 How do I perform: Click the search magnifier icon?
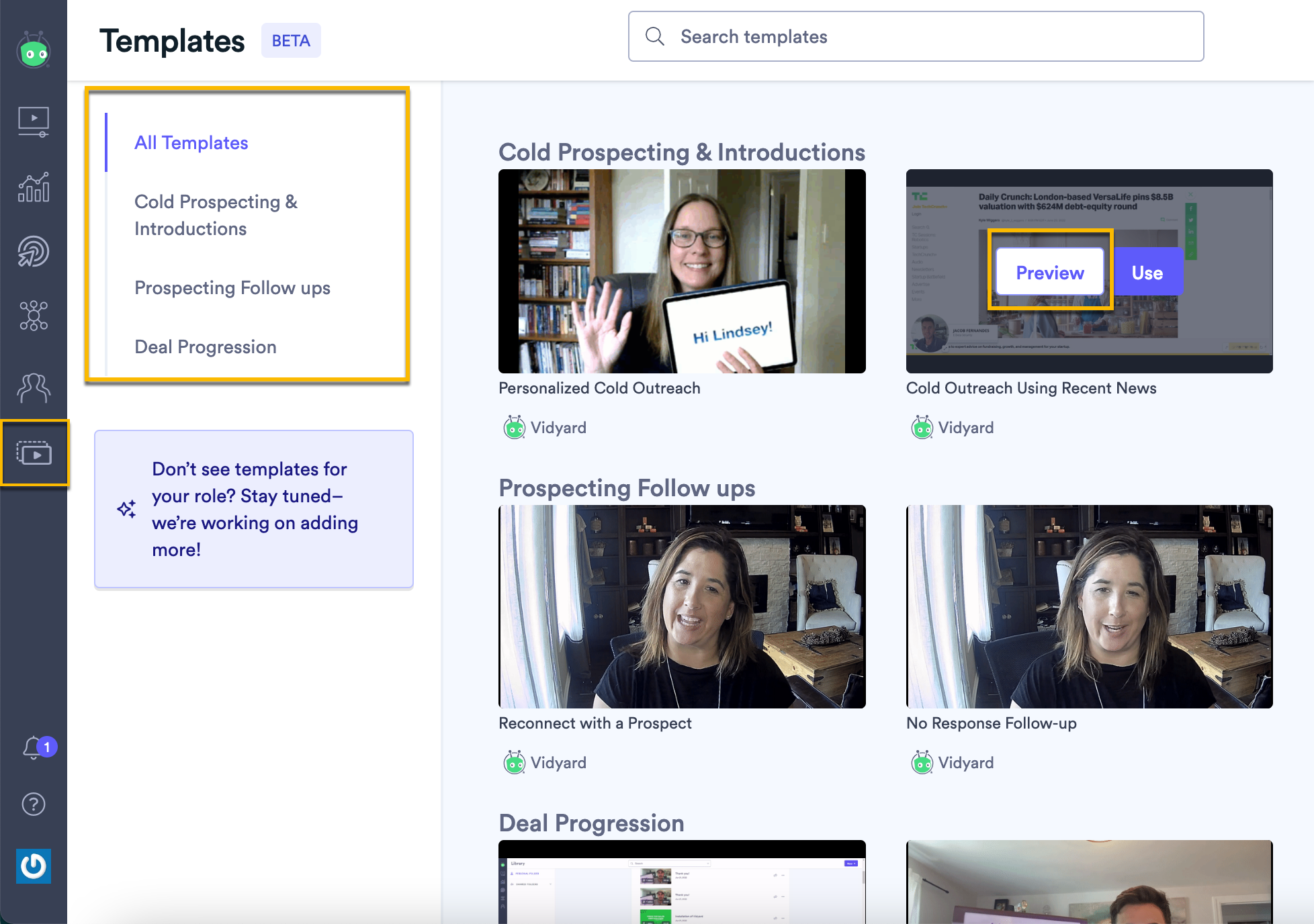pos(654,36)
